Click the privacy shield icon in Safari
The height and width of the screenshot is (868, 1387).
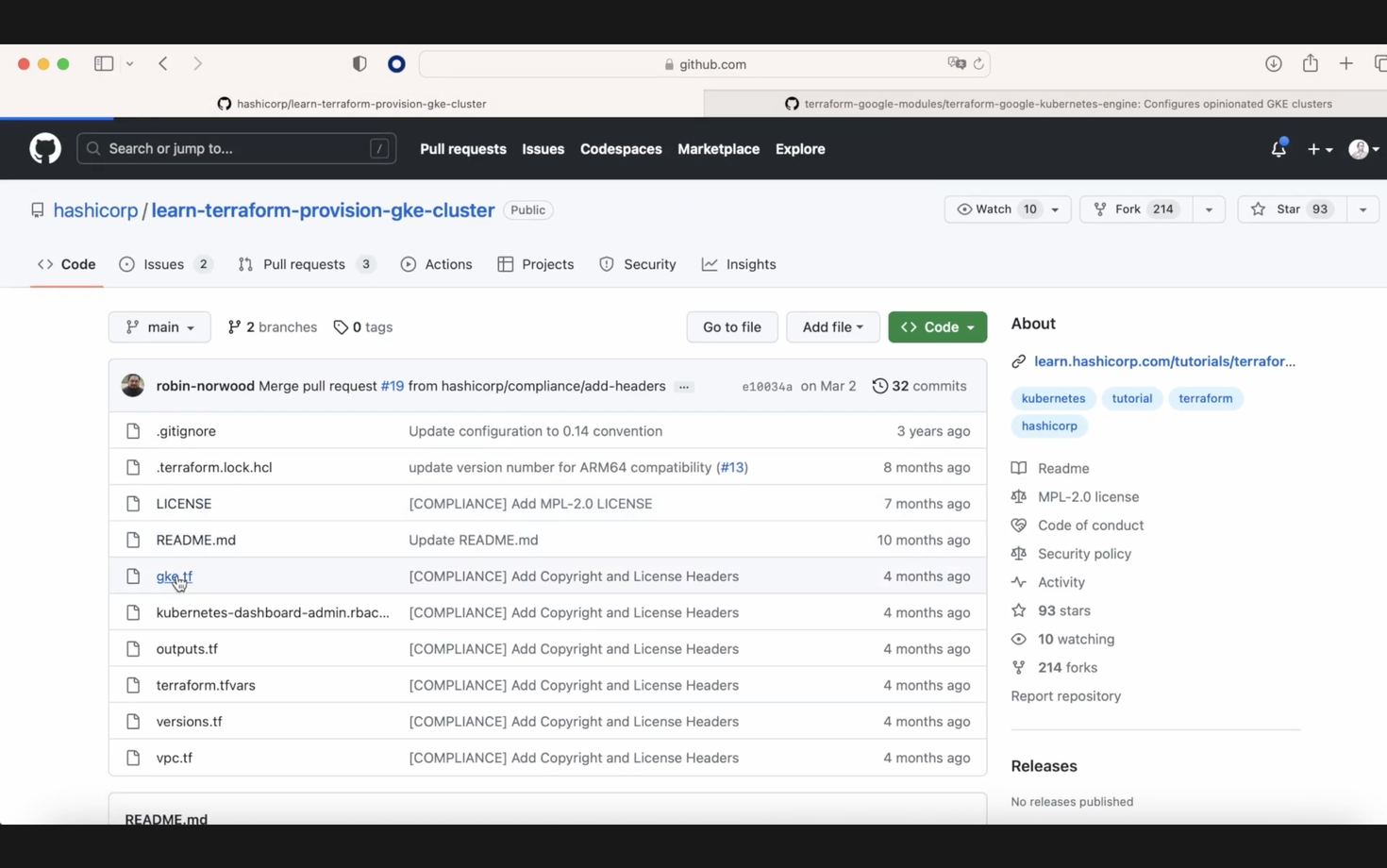(359, 63)
